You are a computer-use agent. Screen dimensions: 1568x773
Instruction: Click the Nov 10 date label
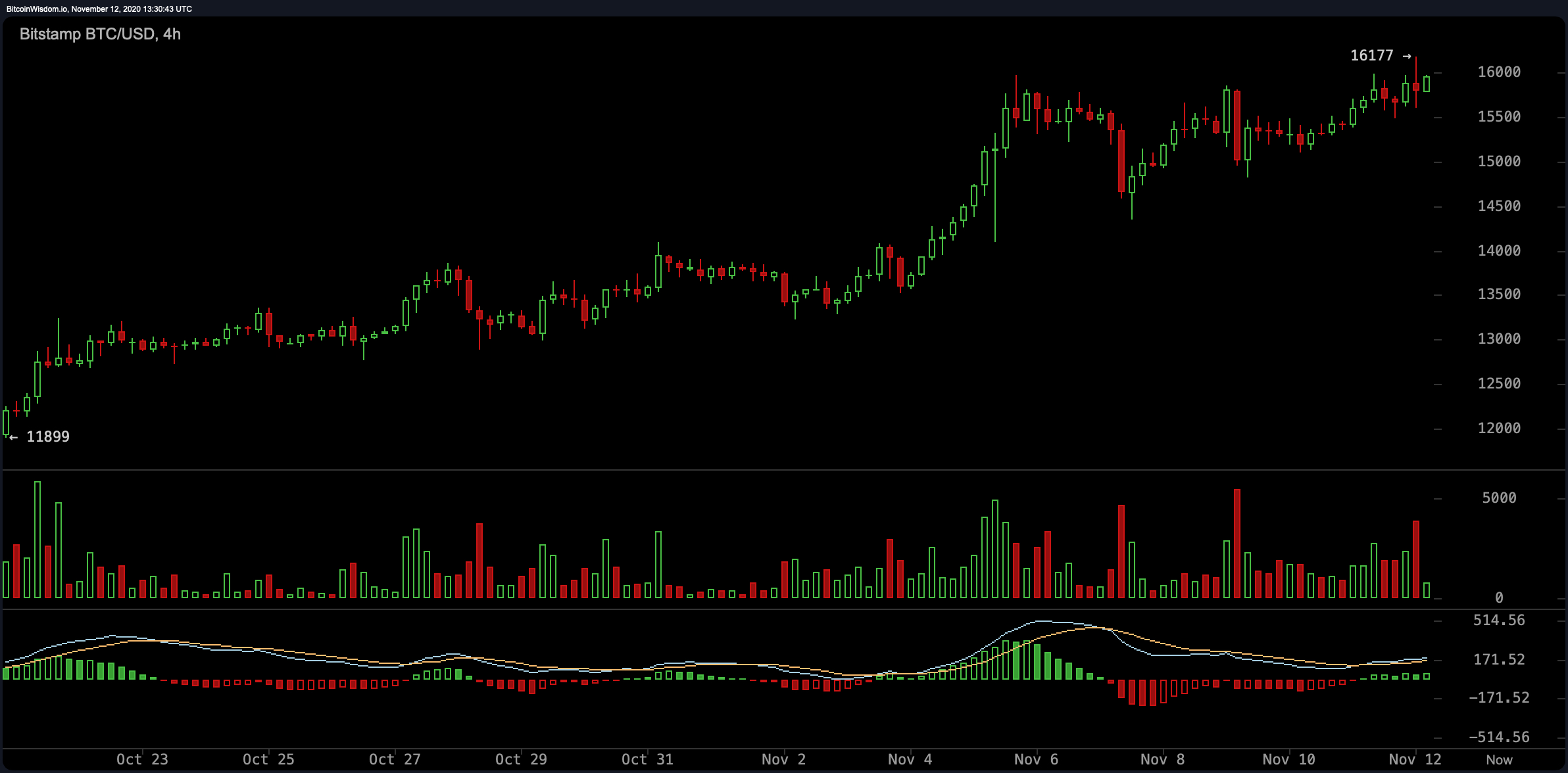[x=1288, y=760]
